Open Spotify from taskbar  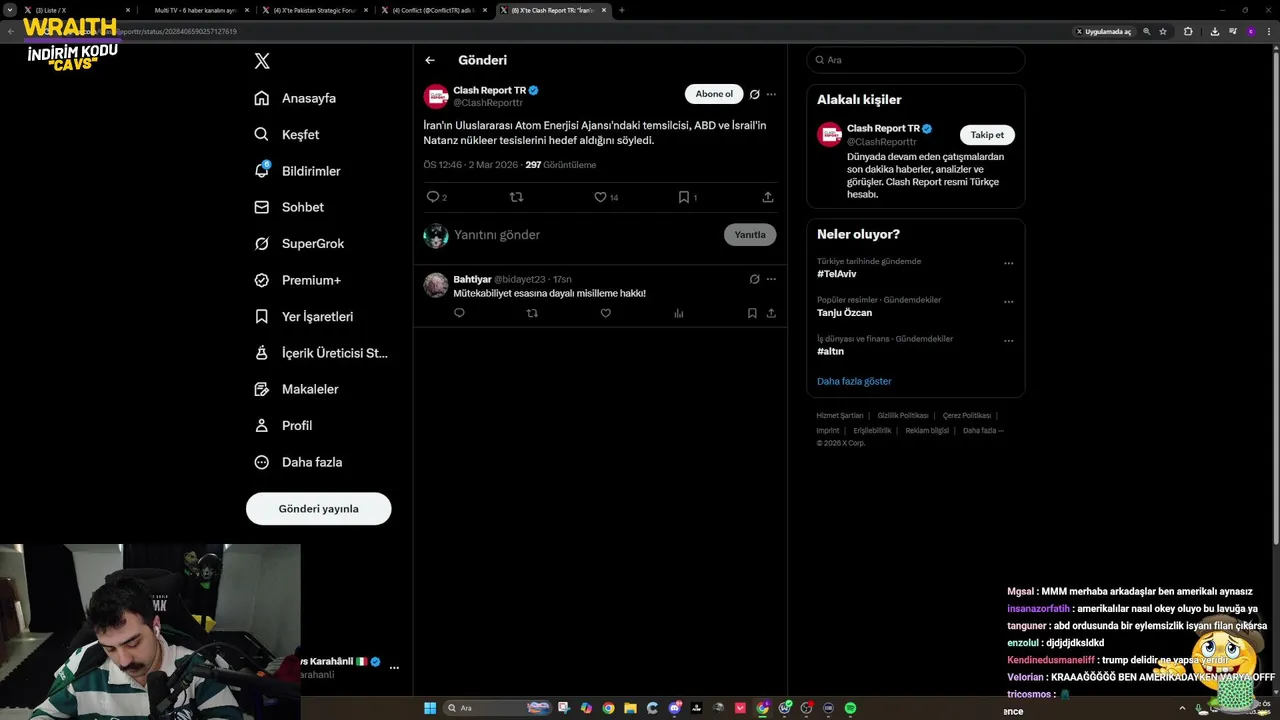click(x=850, y=708)
